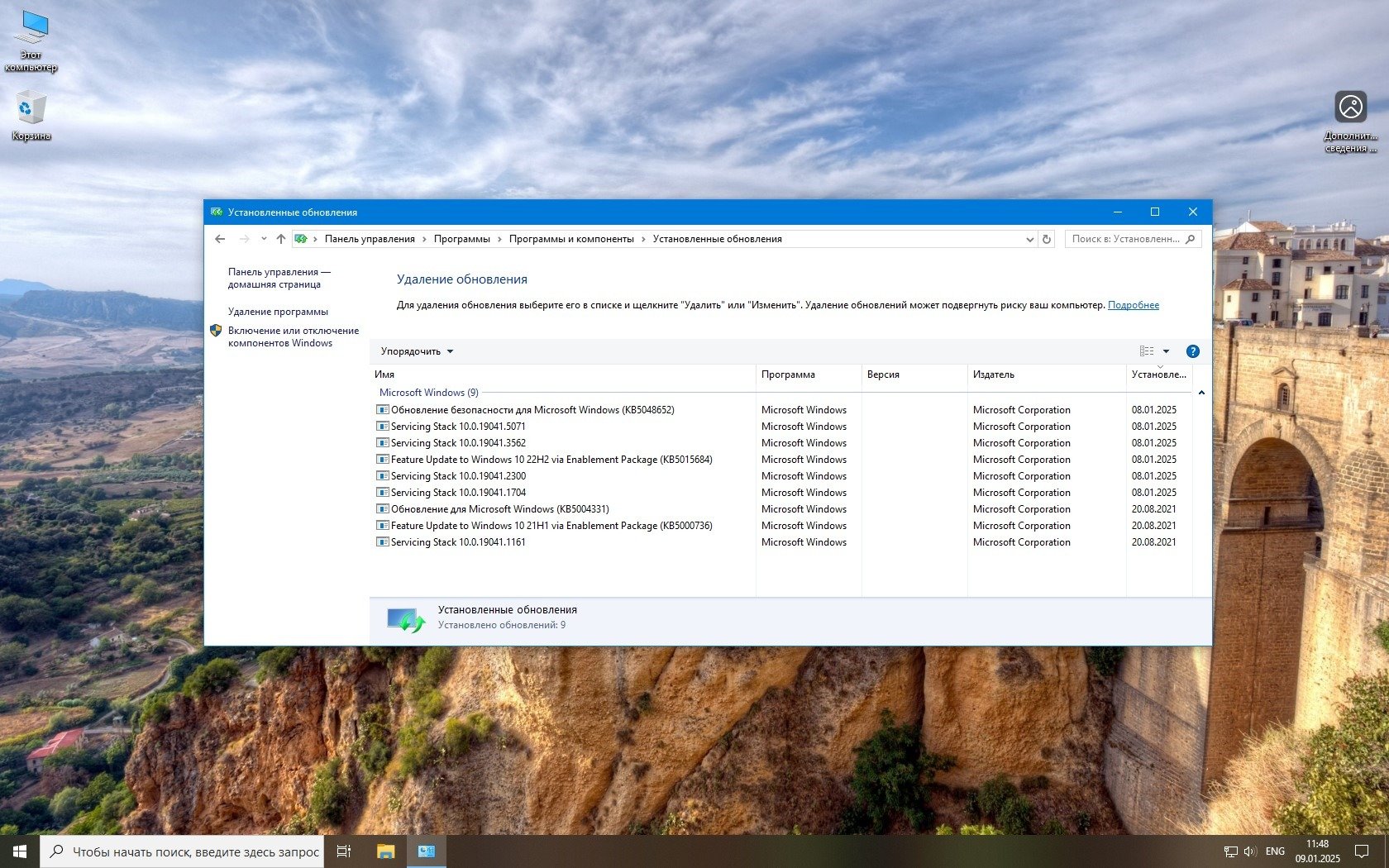This screenshot has height=868, width=1389.
Task: Collapse the Microsoft Windows group
Action: pyautogui.click(x=1201, y=393)
